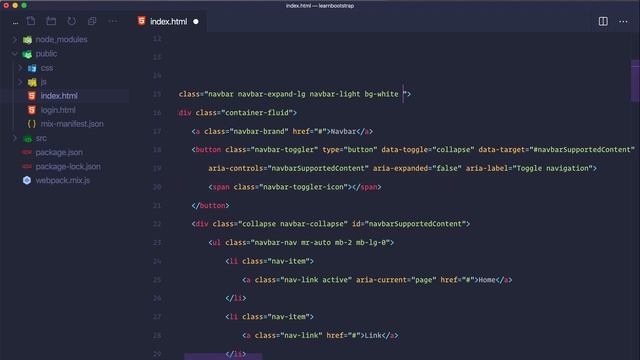Image resolution: width=640 pixels, height=360 pixels.
Task: Collapse all folders in explorer
Action: [x=92, y=21]
